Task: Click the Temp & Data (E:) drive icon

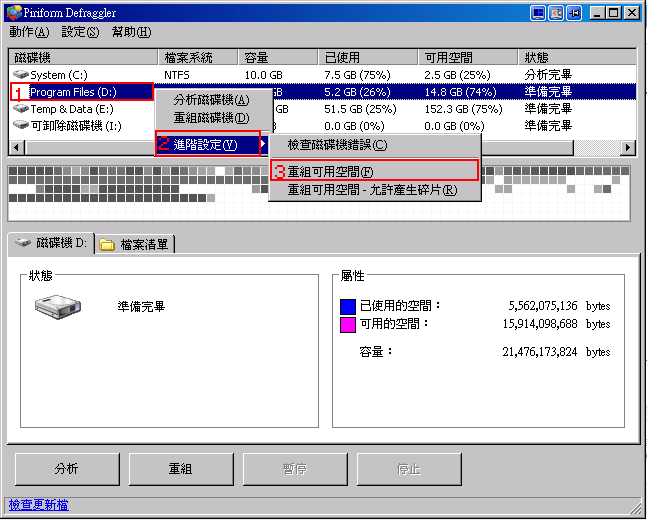Action: tap(21, 109)
